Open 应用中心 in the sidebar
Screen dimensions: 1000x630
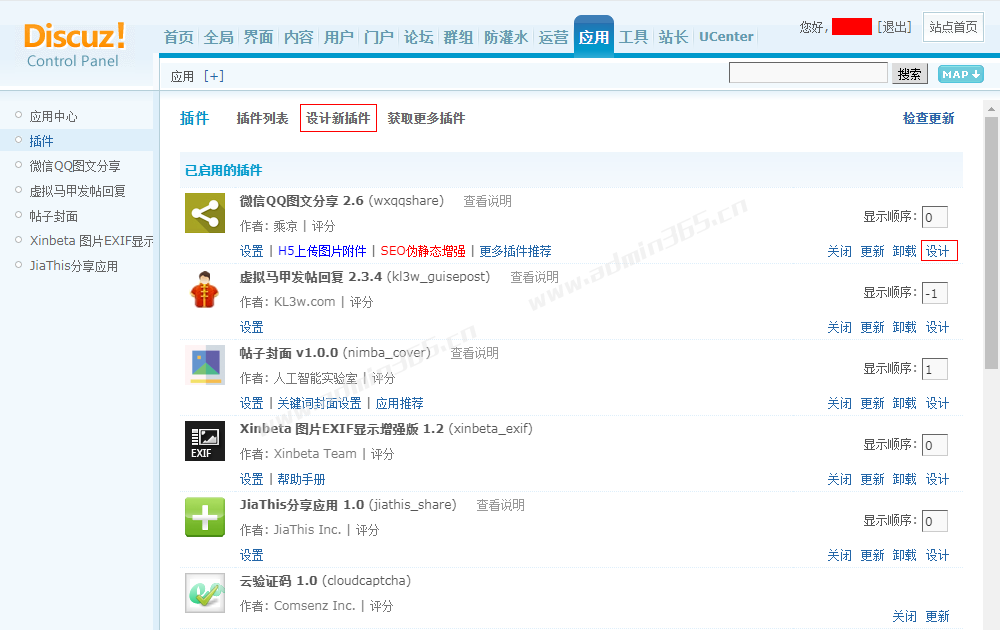[54, 116]
